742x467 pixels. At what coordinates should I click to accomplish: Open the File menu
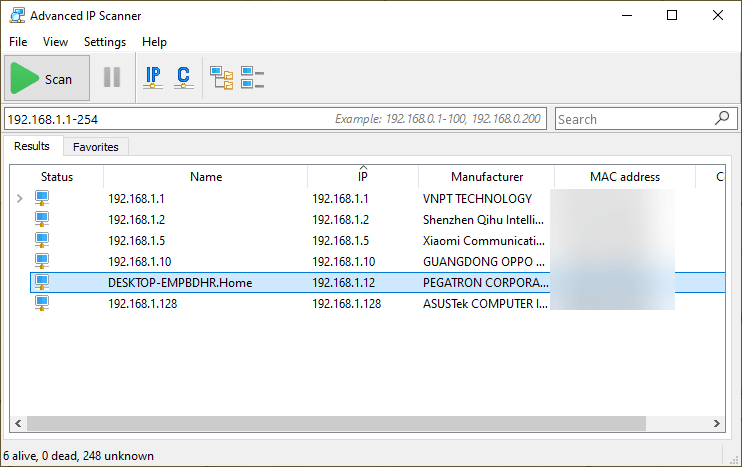pyautogui.click(x=18, y=42)
